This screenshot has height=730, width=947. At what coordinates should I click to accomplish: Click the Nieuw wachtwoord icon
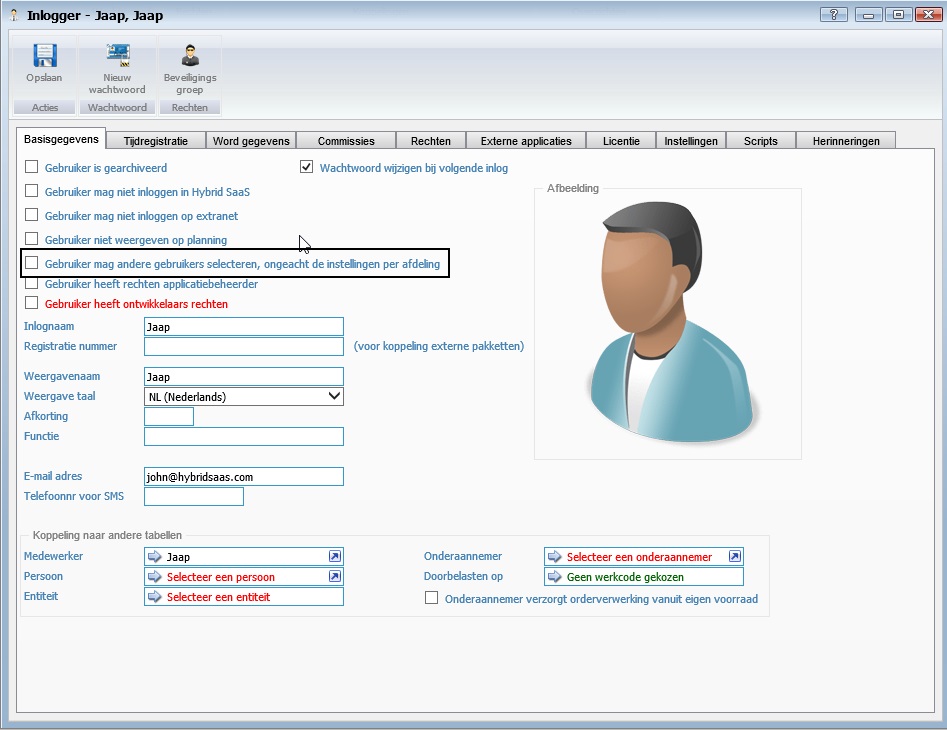pos(117,56)
